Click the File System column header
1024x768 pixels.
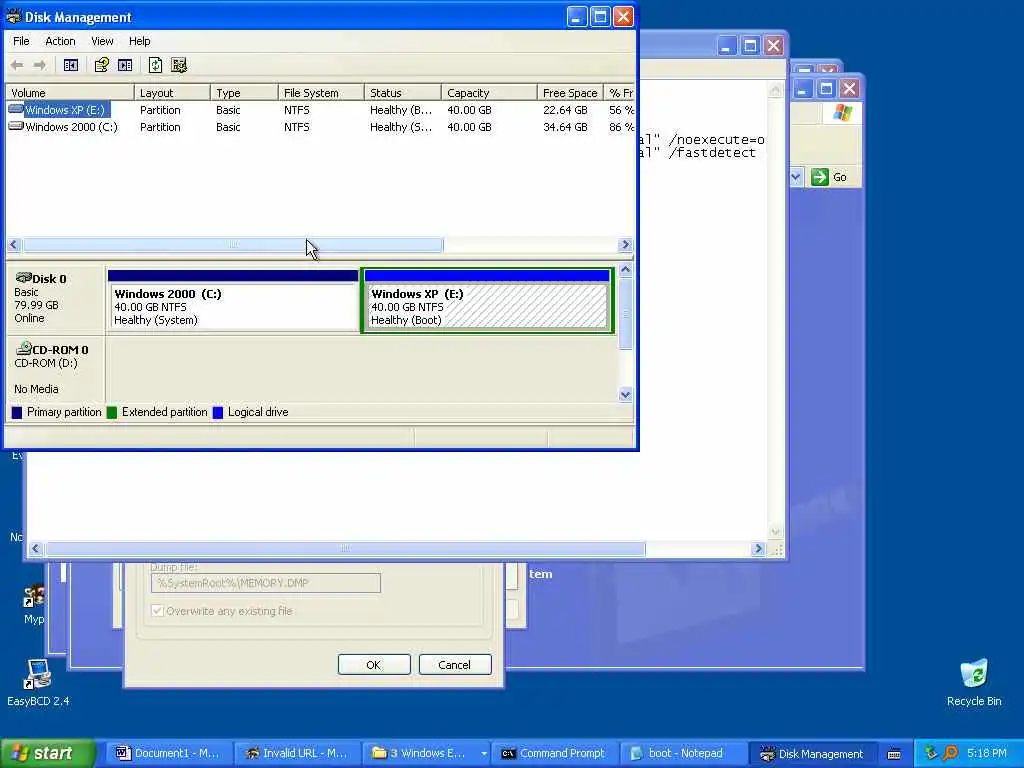pyautogui.click(x=321, y=93)
